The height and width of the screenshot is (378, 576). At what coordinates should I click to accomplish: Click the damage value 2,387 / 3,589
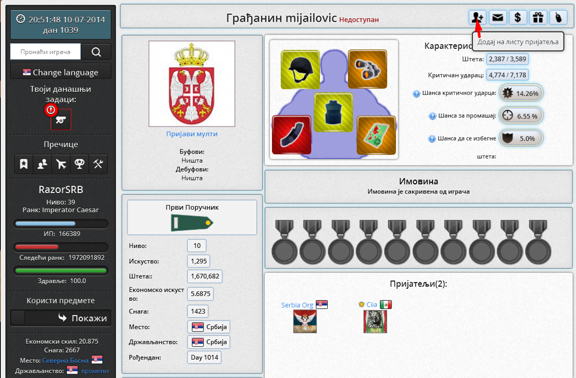coord(508,59)
